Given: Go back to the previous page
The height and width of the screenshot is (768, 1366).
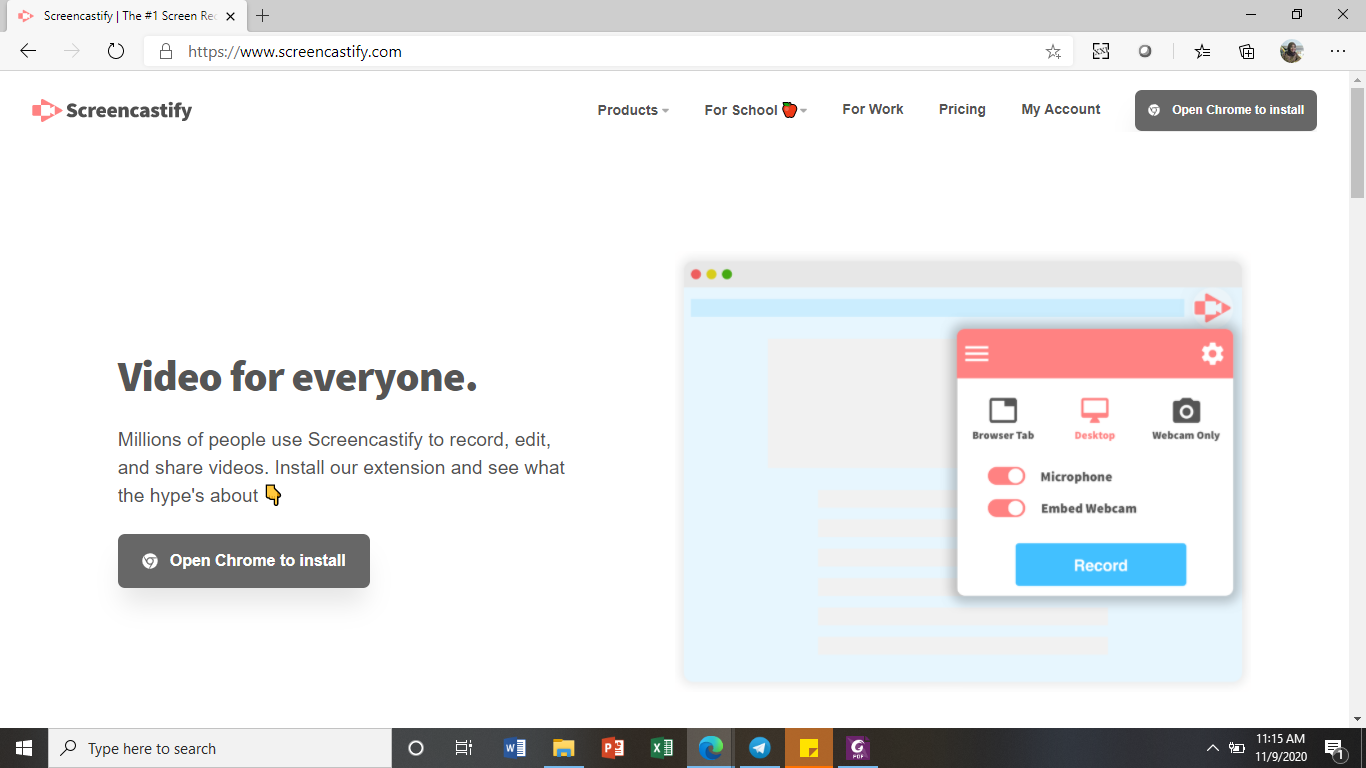Looking at the screenshot, I should pos(28,52).
